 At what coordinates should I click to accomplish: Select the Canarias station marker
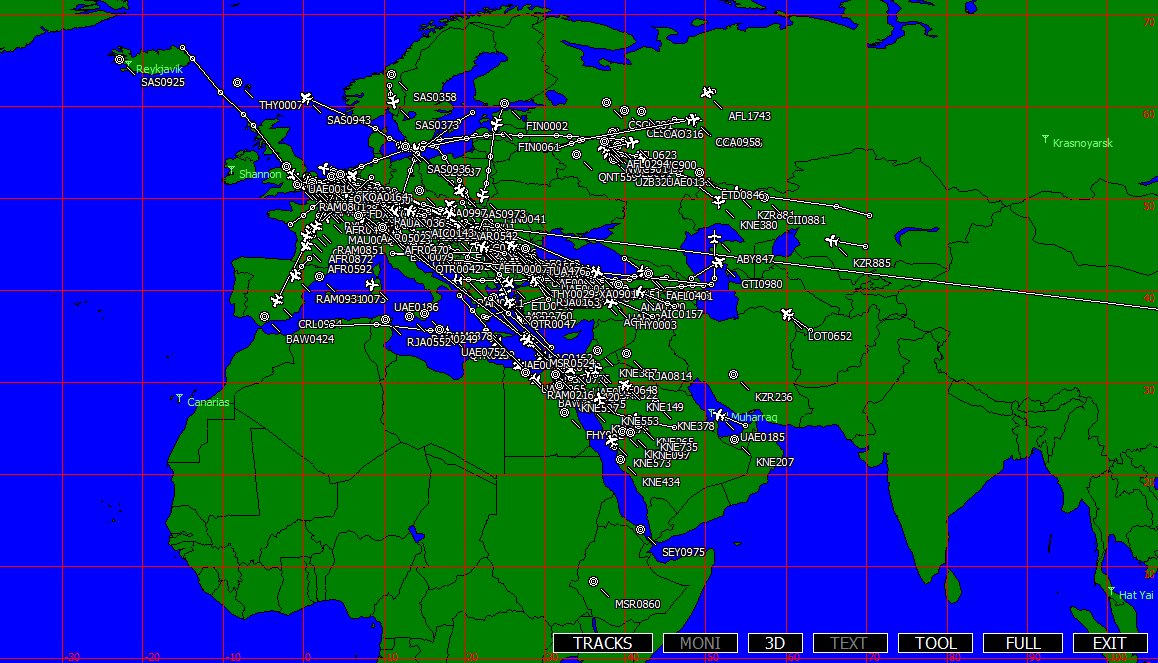[179, 399]
